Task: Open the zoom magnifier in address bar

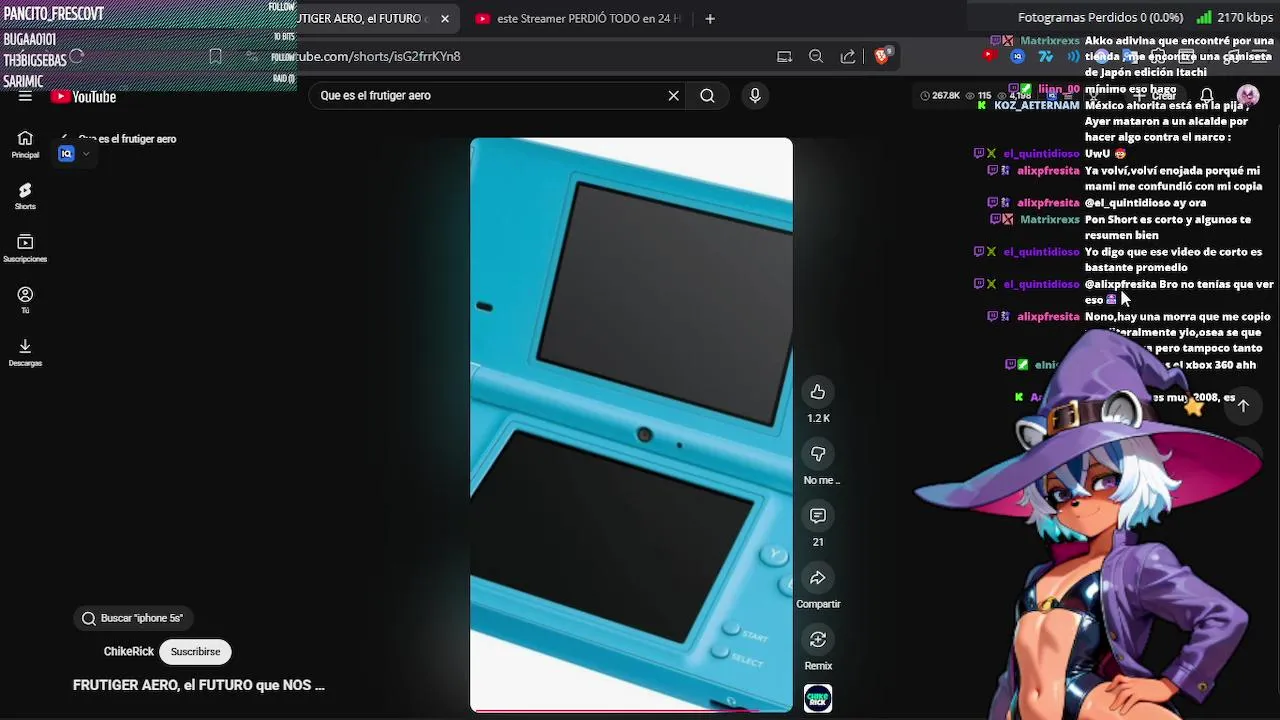Action: (x=816, y=57)
